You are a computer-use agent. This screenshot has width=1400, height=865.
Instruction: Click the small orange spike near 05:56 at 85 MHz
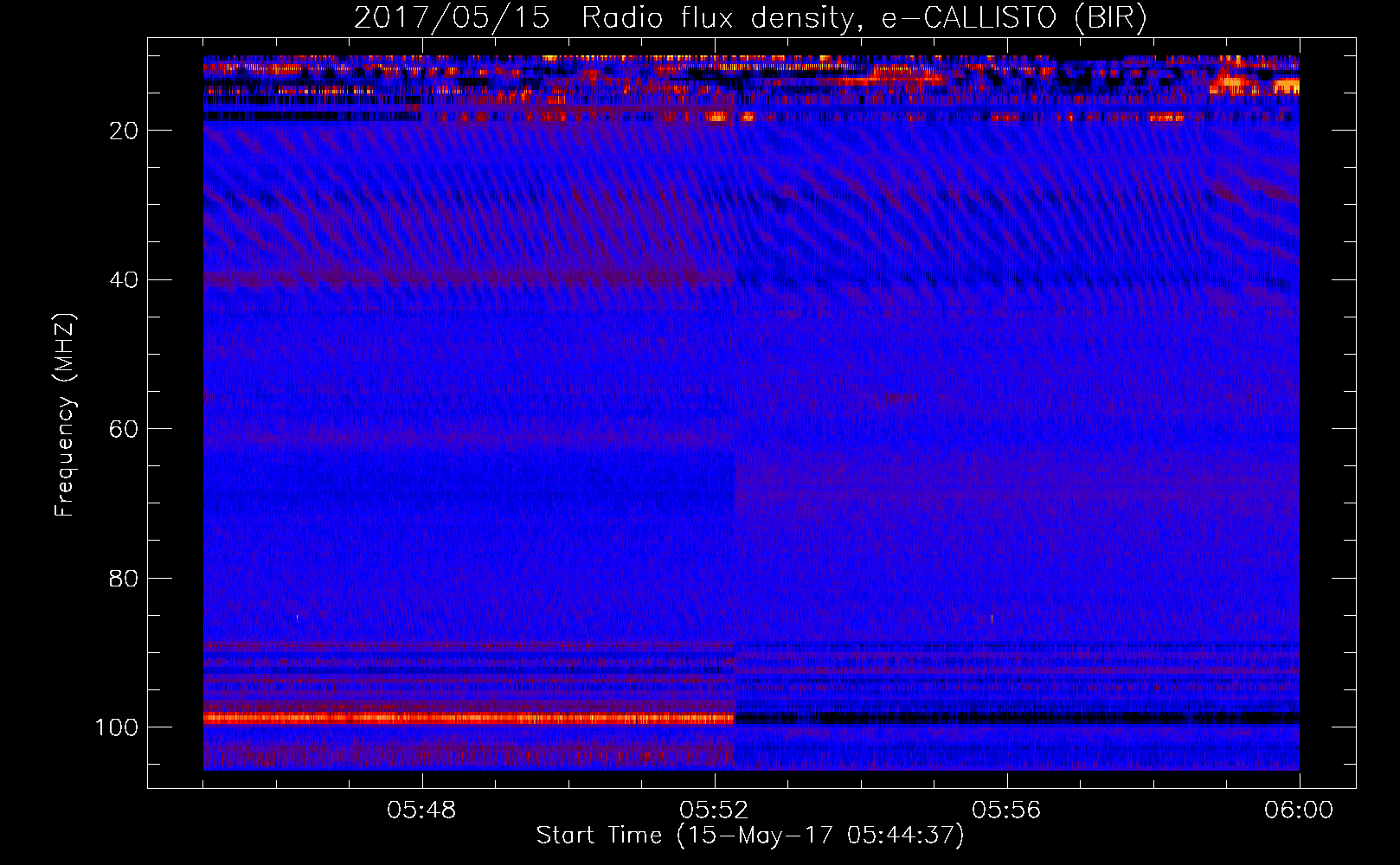click(x=992, y=618)
